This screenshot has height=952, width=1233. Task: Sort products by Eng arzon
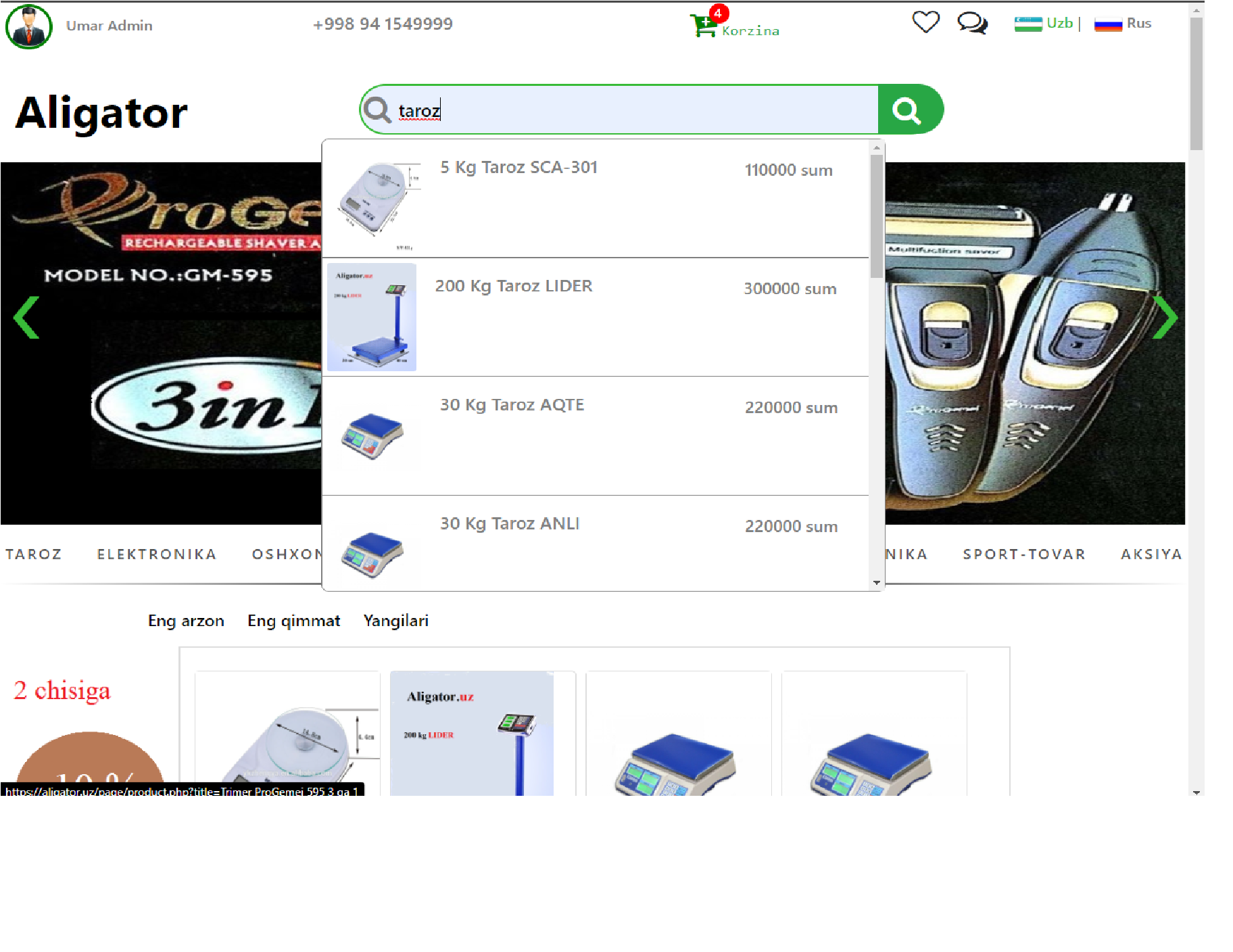click(x=186, y=621)
